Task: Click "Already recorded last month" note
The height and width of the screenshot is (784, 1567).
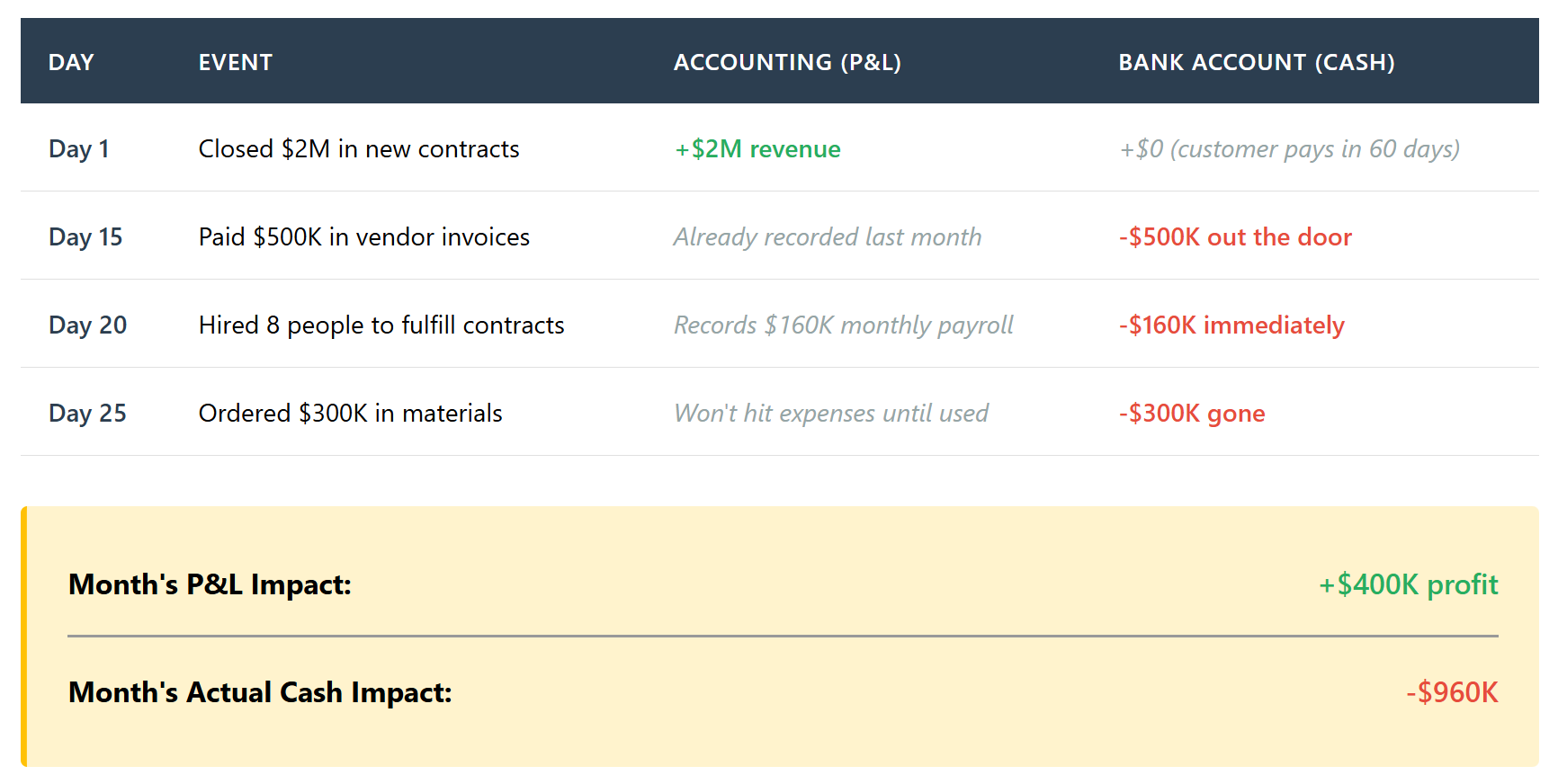Action: point(828,236)
